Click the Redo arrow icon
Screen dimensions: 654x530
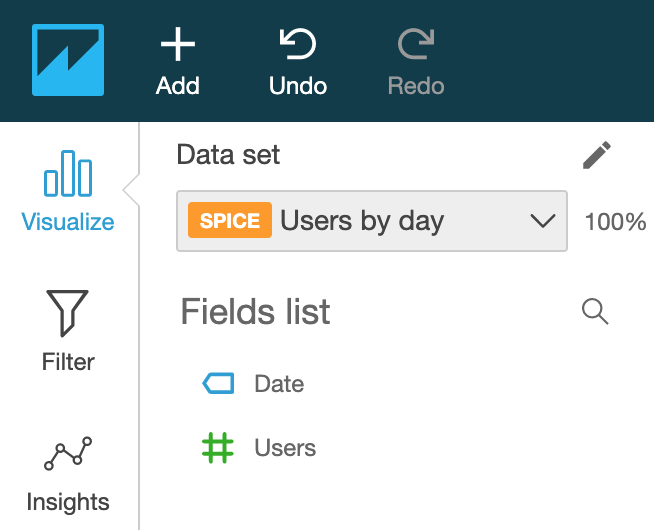pos(415,45)
